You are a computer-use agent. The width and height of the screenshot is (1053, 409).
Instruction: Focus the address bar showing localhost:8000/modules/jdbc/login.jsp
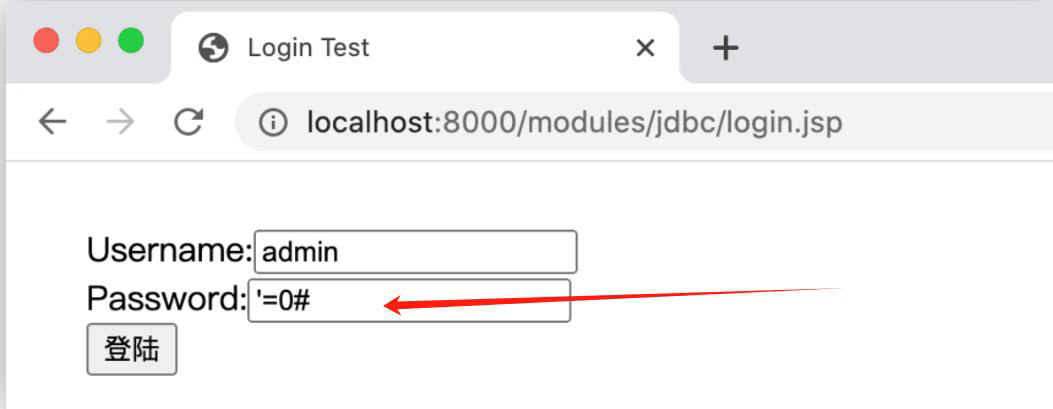pyautogui.click(x=643, y=122)
